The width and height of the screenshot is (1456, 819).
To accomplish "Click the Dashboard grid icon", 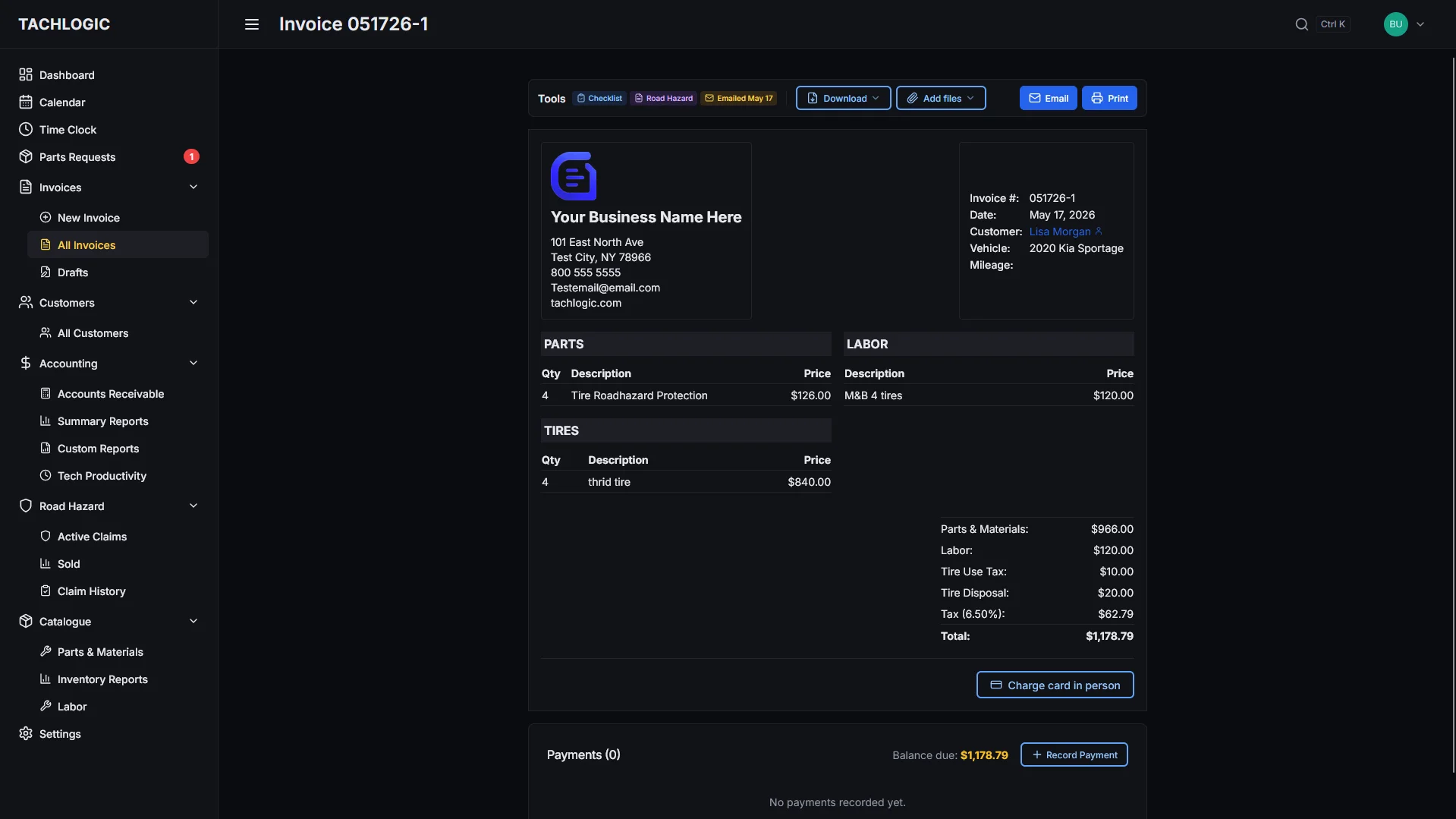I will pyautogui.click(x=26, y=74).
